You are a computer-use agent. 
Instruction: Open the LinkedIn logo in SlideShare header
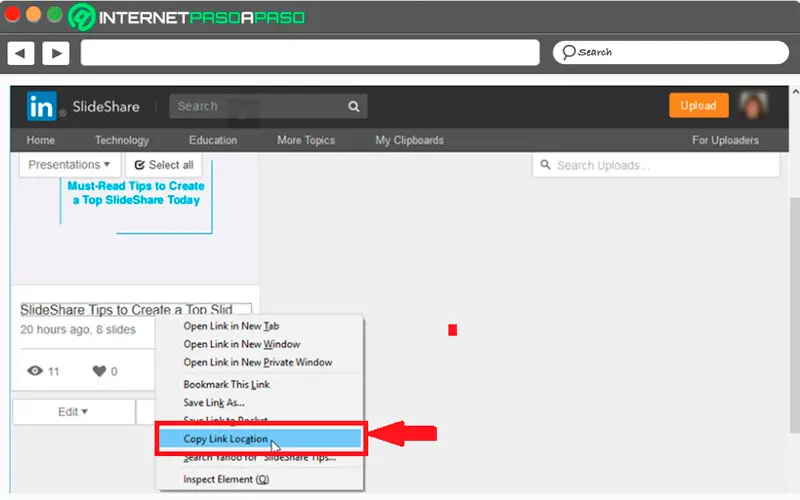[x=41, y=106]
